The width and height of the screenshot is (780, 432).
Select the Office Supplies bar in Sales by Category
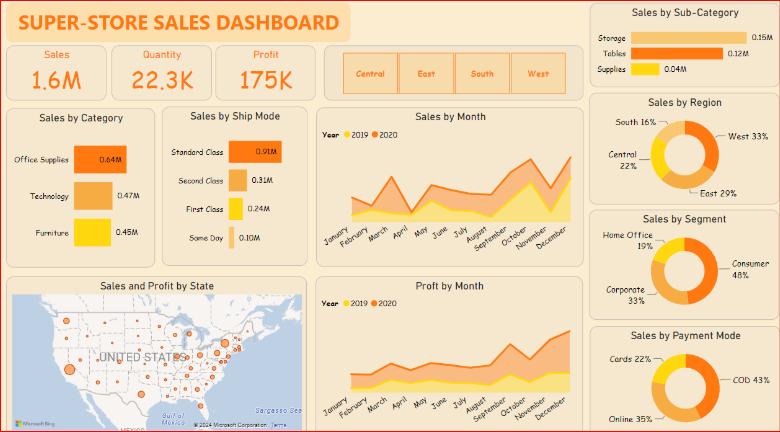coord(99,159)
